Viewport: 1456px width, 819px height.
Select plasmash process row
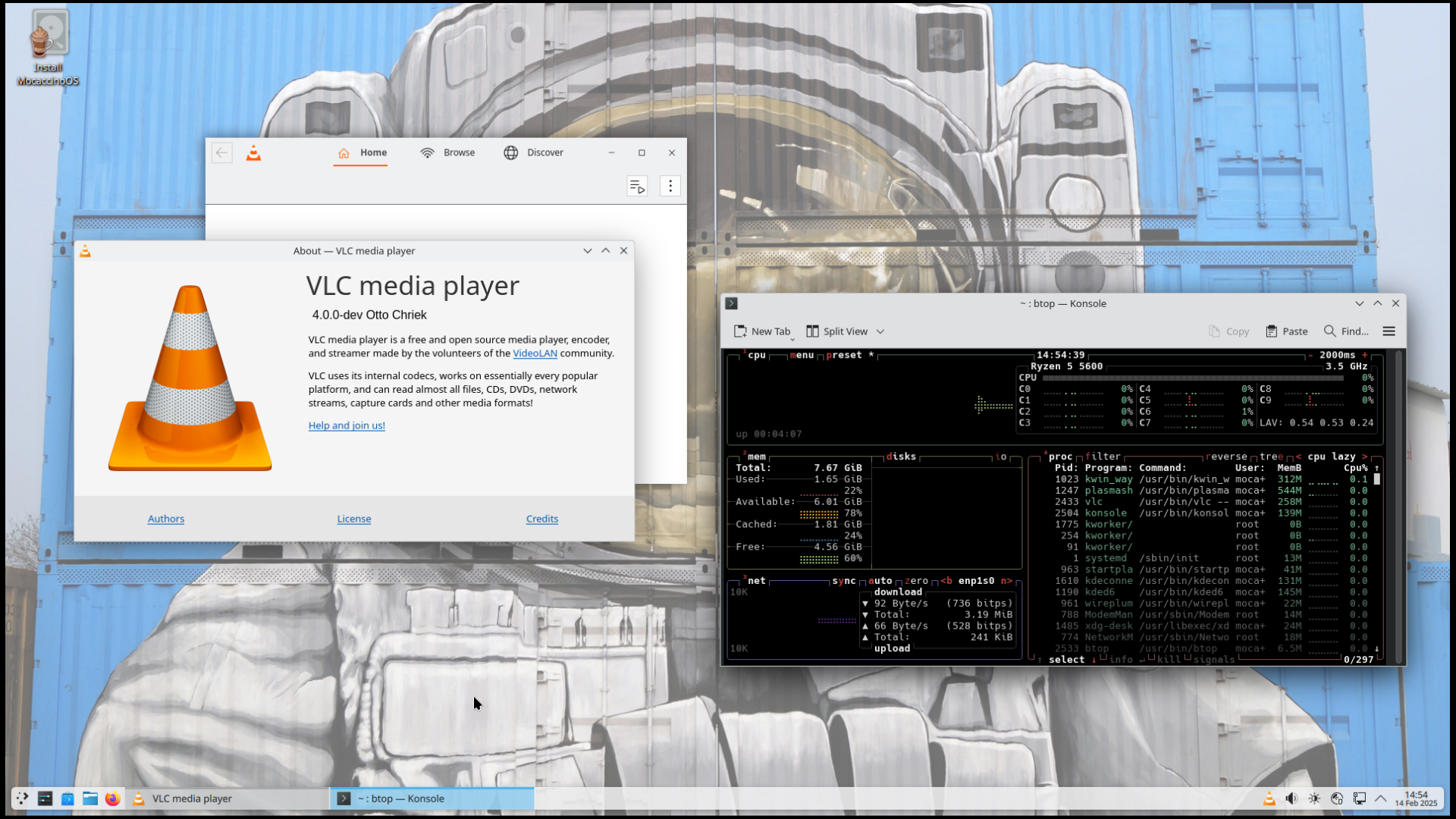pos(1210,491)
